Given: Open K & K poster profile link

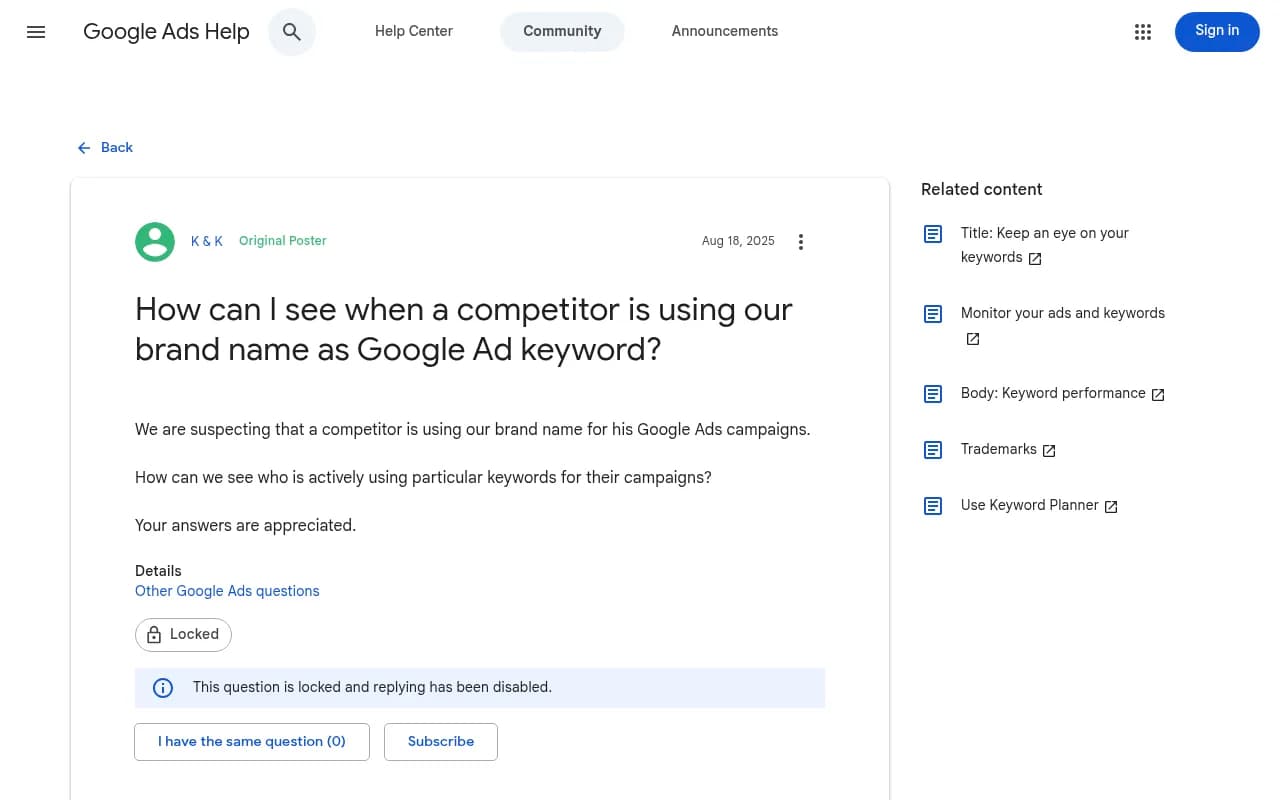Looking at the screenshot, I should tap(207, 241).
